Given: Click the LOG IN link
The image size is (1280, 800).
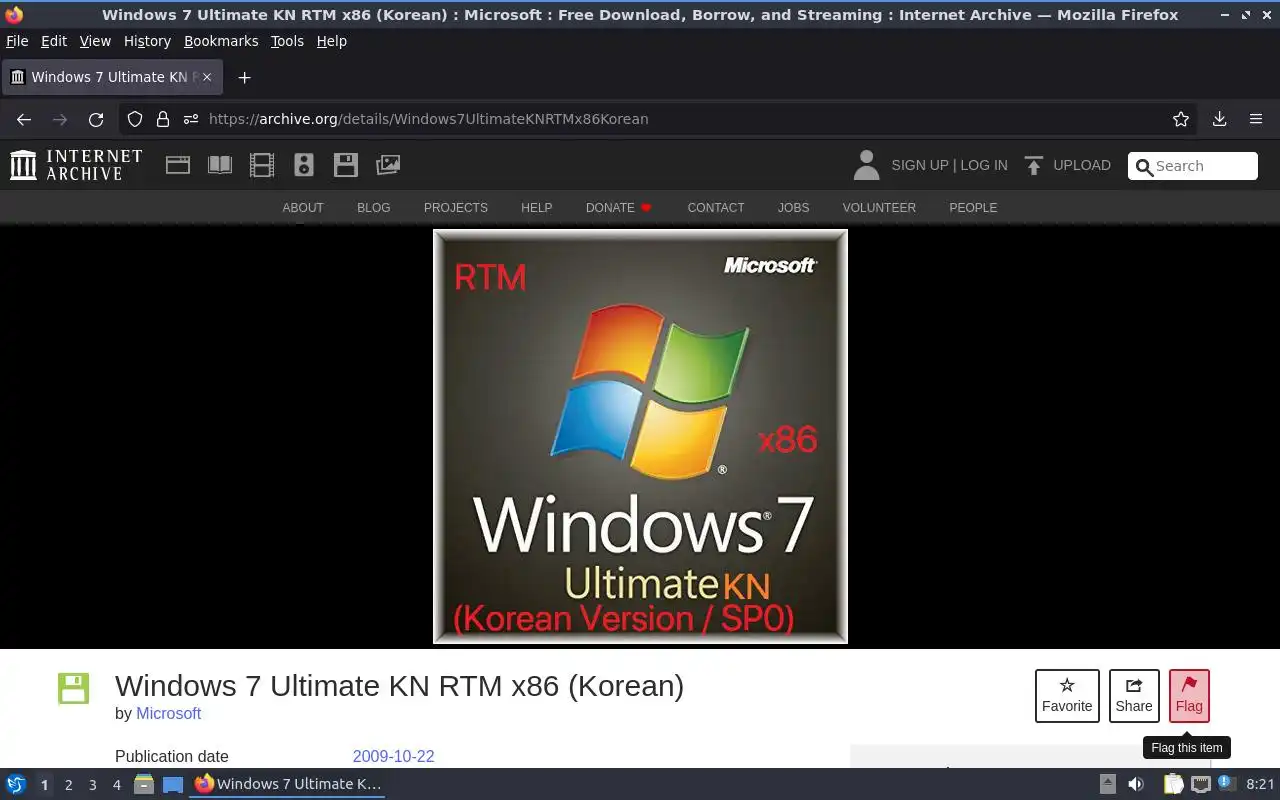Looking at the screenshot, I should point(984,165).
